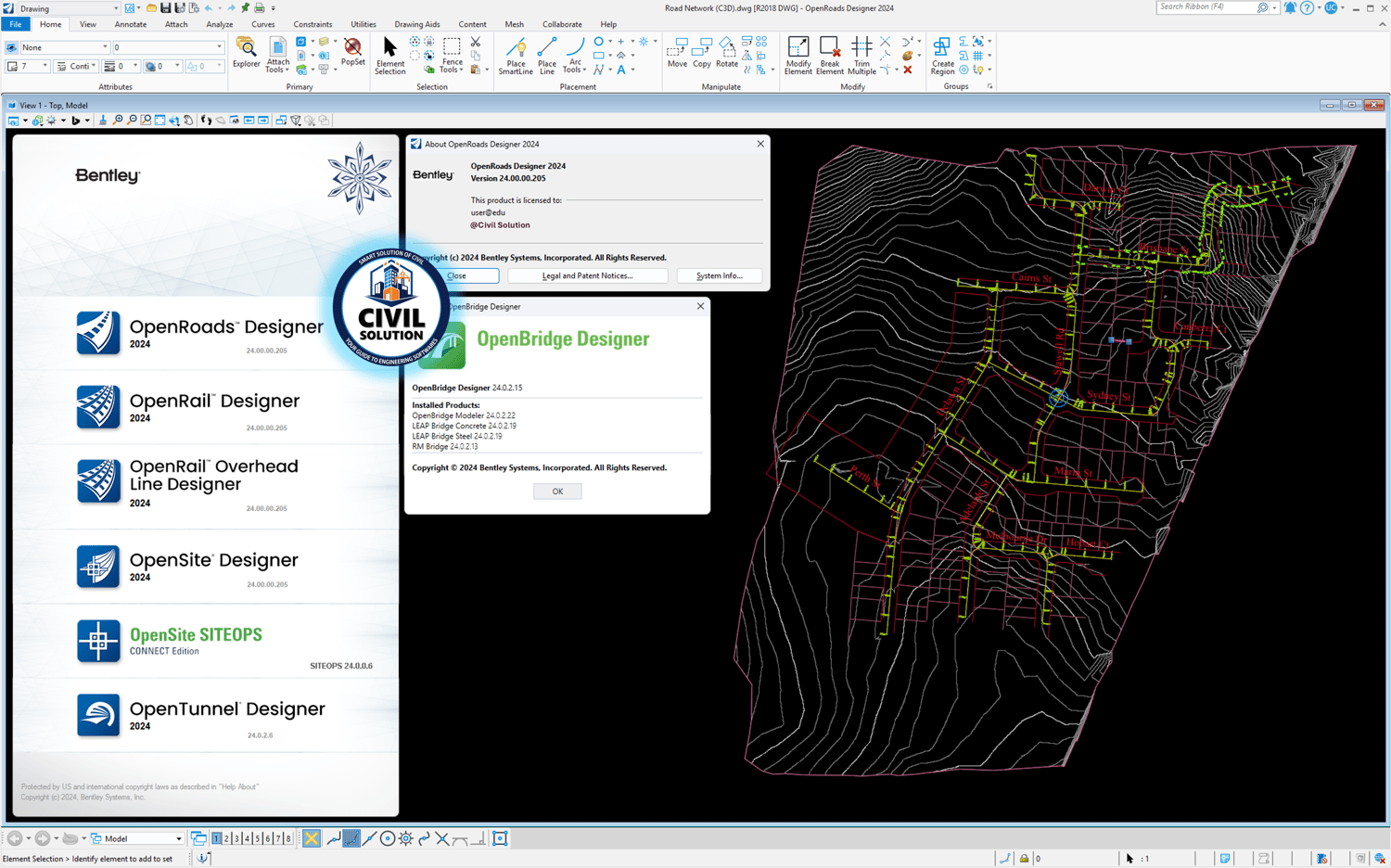Switch to the Annotate ribbon tab
This screenshot has height=868, width=1391.
[130, 24]
